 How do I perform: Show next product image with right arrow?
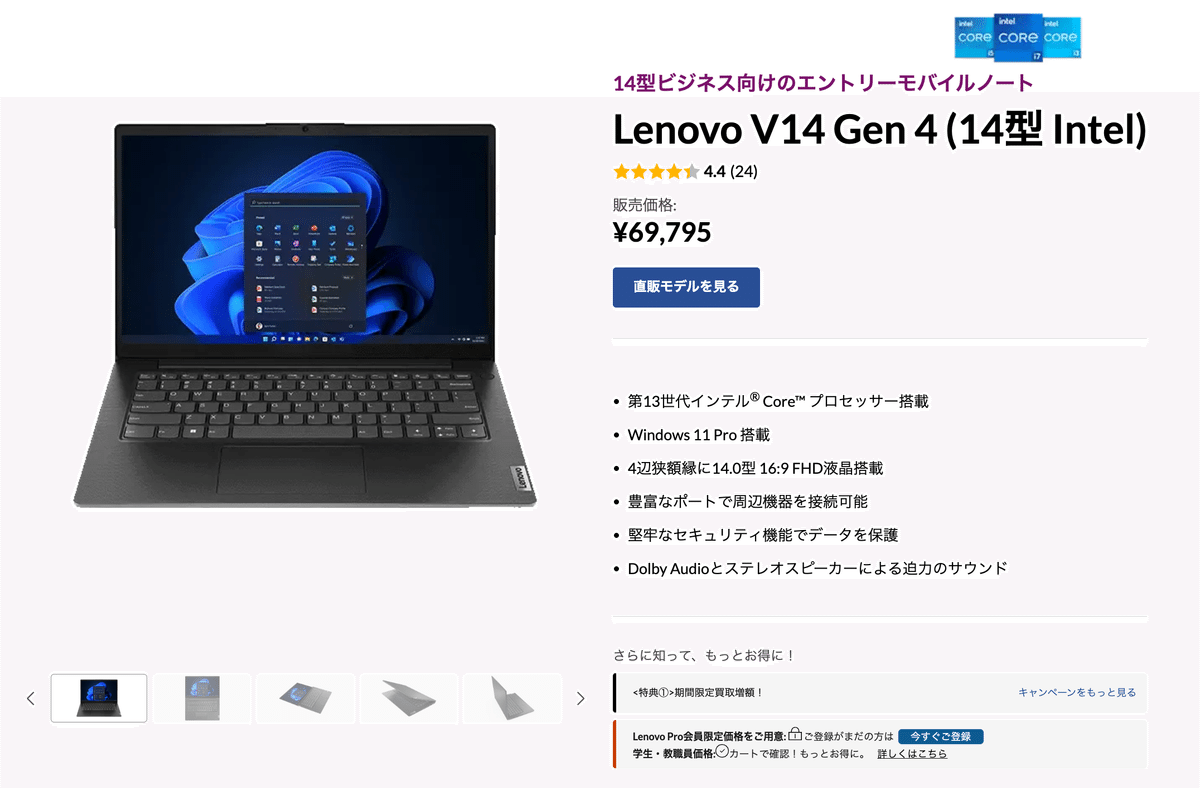click(x=580, y=698)
